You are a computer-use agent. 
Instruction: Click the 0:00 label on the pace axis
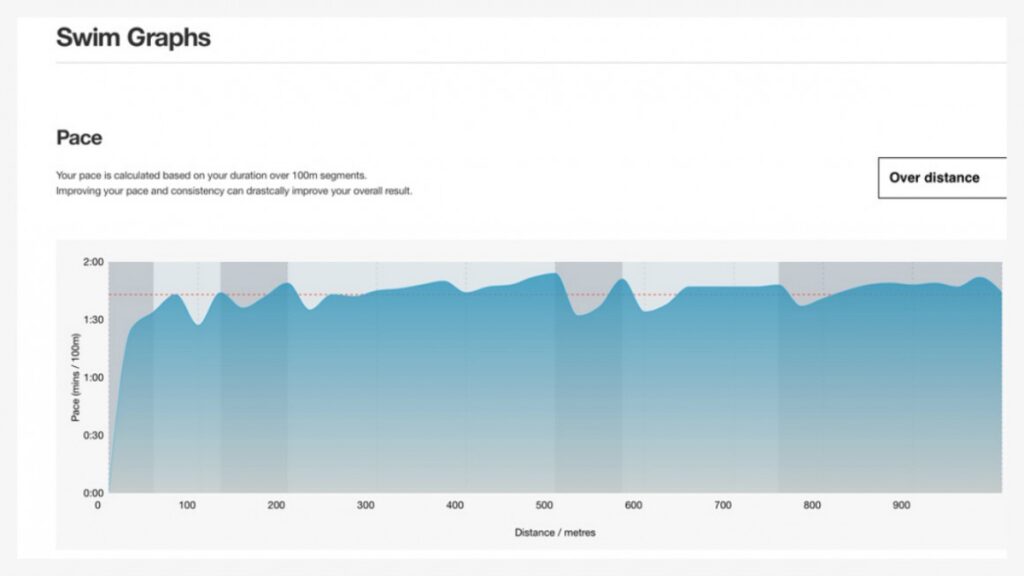pyautogui.click(x=94, y=490)
